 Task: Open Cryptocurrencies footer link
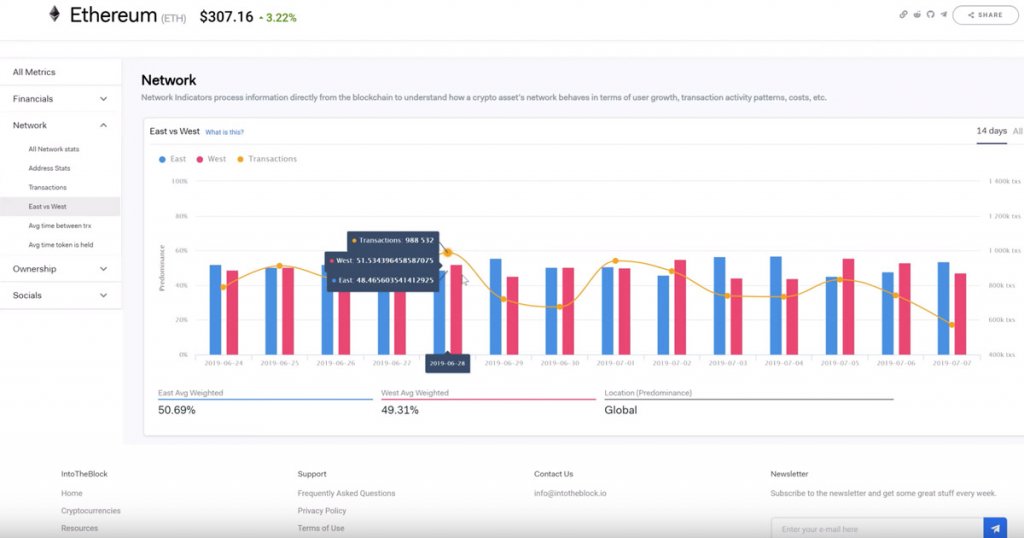[91, 511]
